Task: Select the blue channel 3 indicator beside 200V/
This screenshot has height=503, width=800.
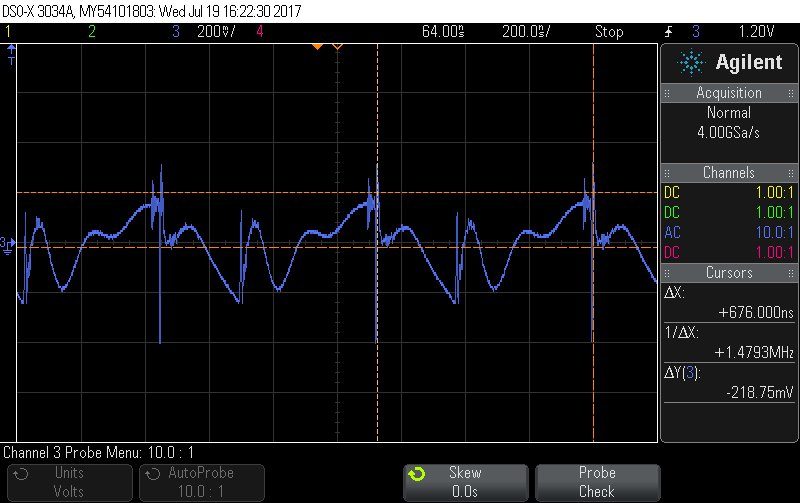Action: 176,32
